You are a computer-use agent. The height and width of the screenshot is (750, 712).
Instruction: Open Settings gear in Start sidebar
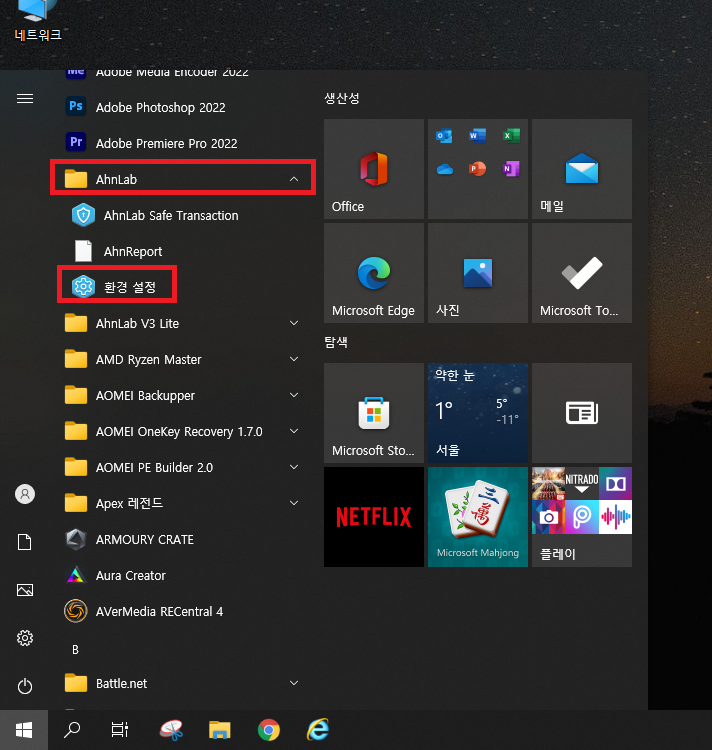[25, 638]
